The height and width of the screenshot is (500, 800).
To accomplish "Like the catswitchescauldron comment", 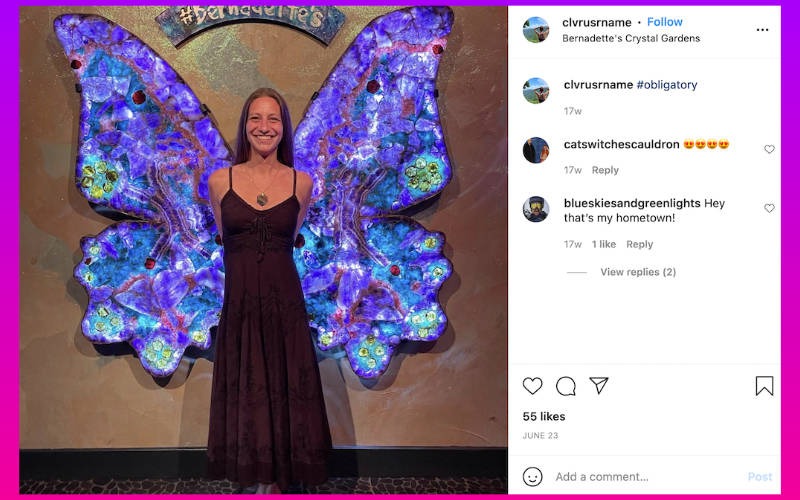I will [769, 149].
